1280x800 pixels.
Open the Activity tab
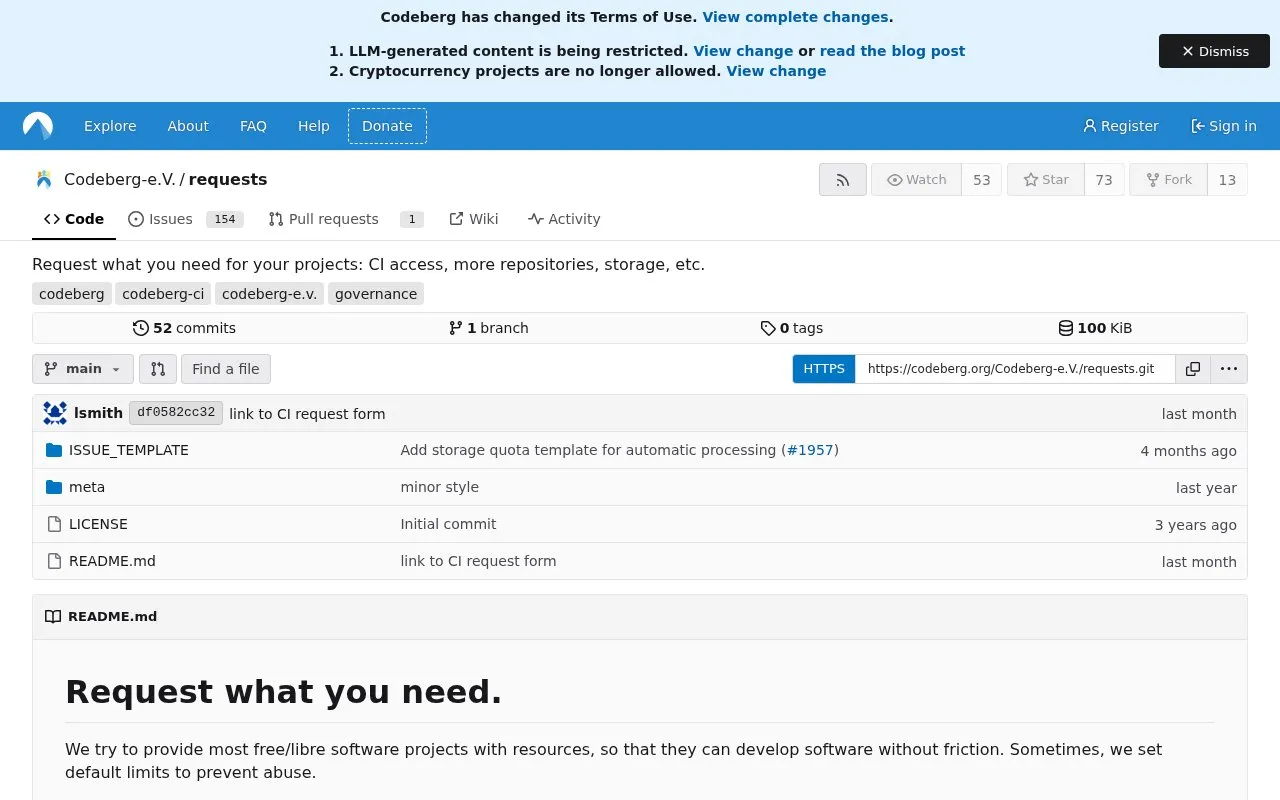click(564, 219)
